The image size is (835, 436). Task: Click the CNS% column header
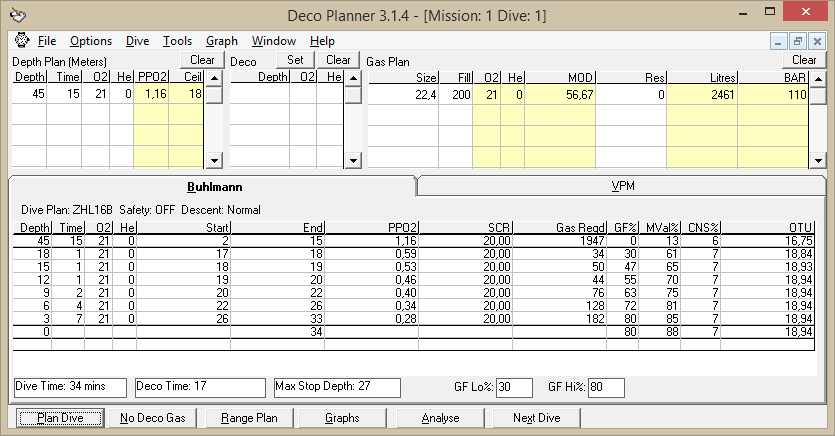click(x=701, y=228)
